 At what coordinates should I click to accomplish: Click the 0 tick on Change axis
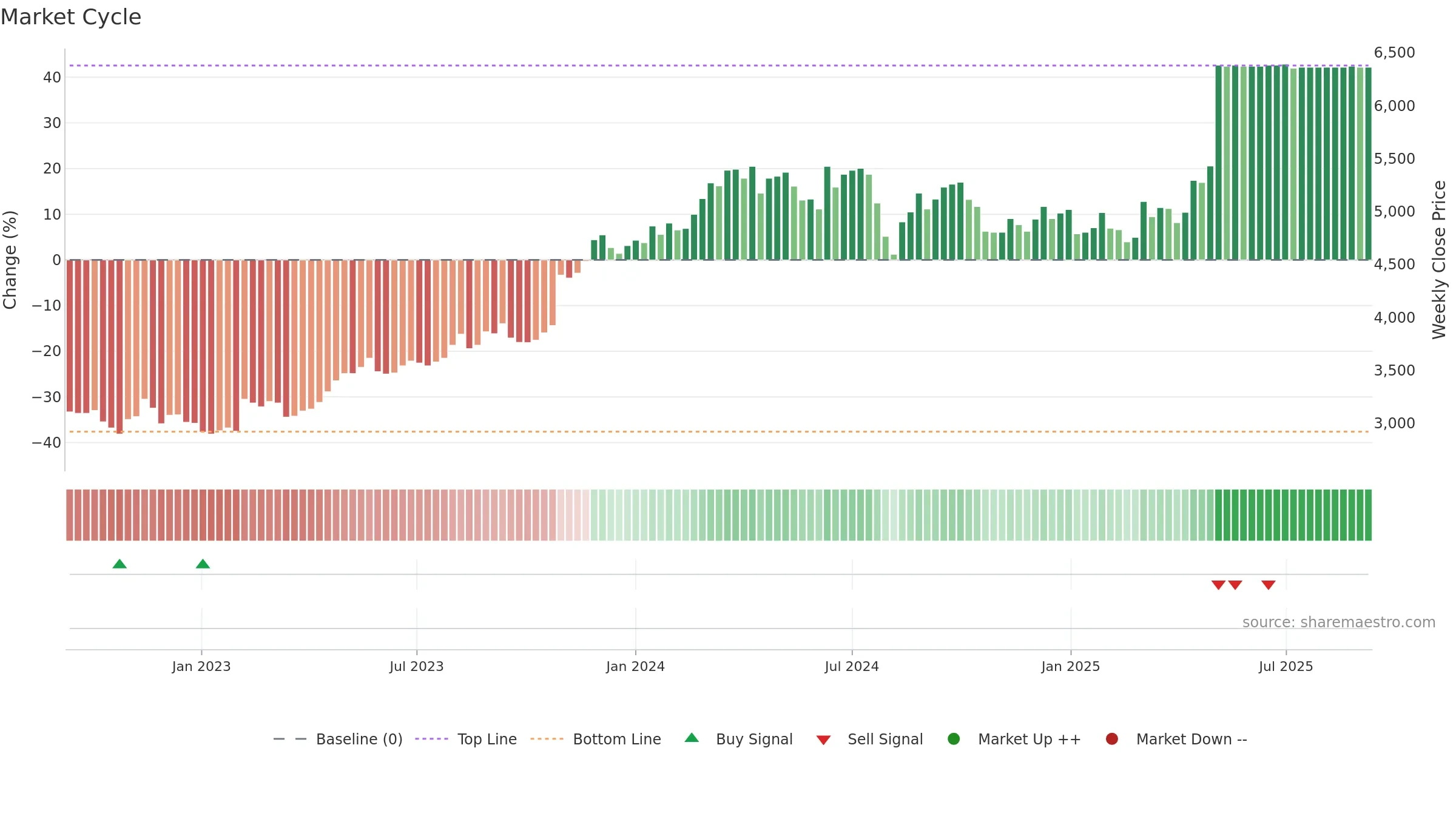point(57,260)
